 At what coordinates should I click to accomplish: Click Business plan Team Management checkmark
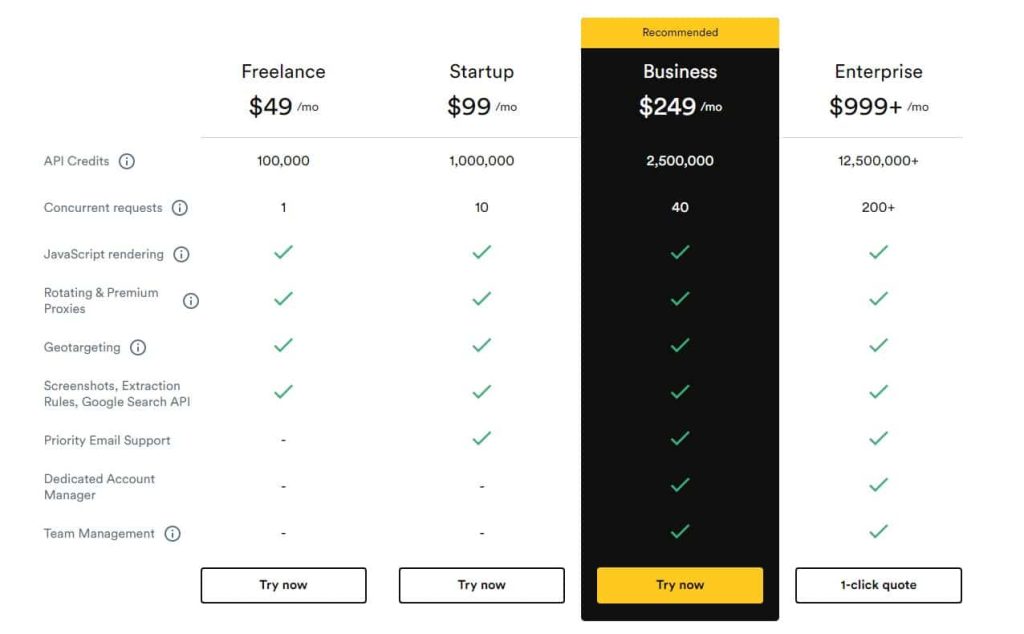[x=680, y=531]
